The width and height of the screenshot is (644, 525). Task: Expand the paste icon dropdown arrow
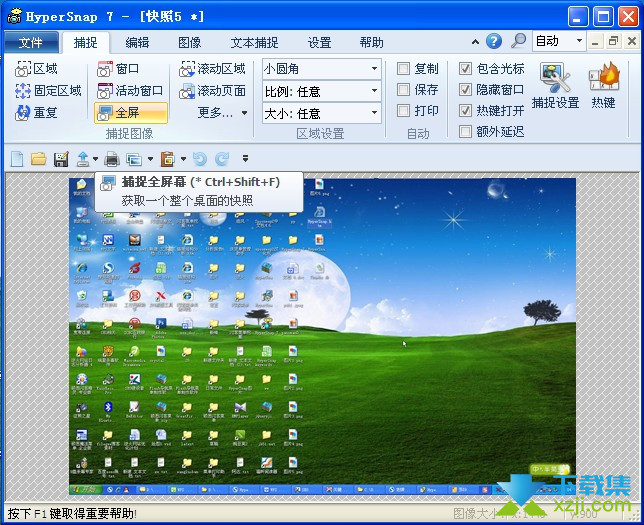pyautogui.click(x=183, y=159)
